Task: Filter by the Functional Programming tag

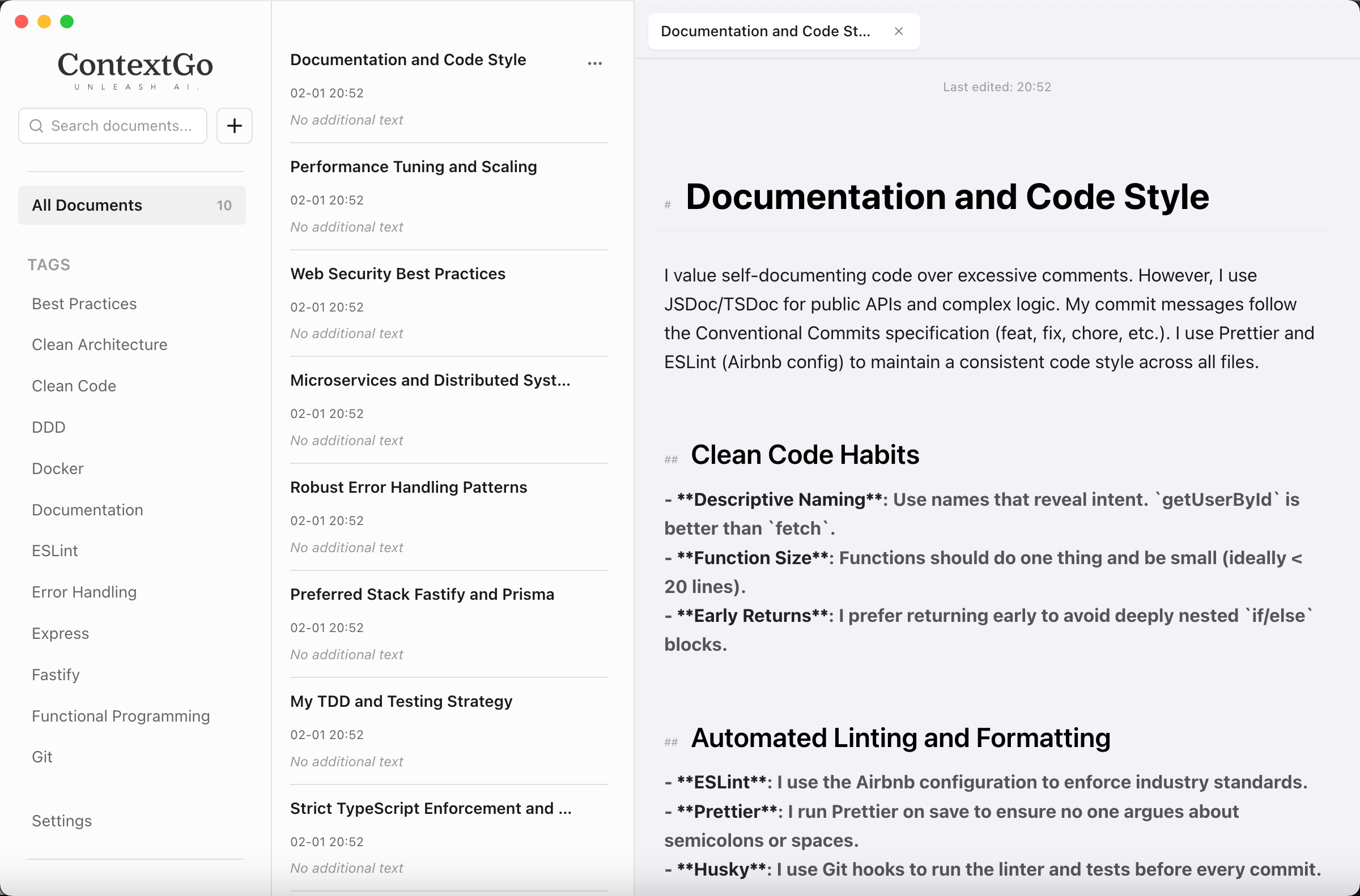Action: click(x=121, y=715)
